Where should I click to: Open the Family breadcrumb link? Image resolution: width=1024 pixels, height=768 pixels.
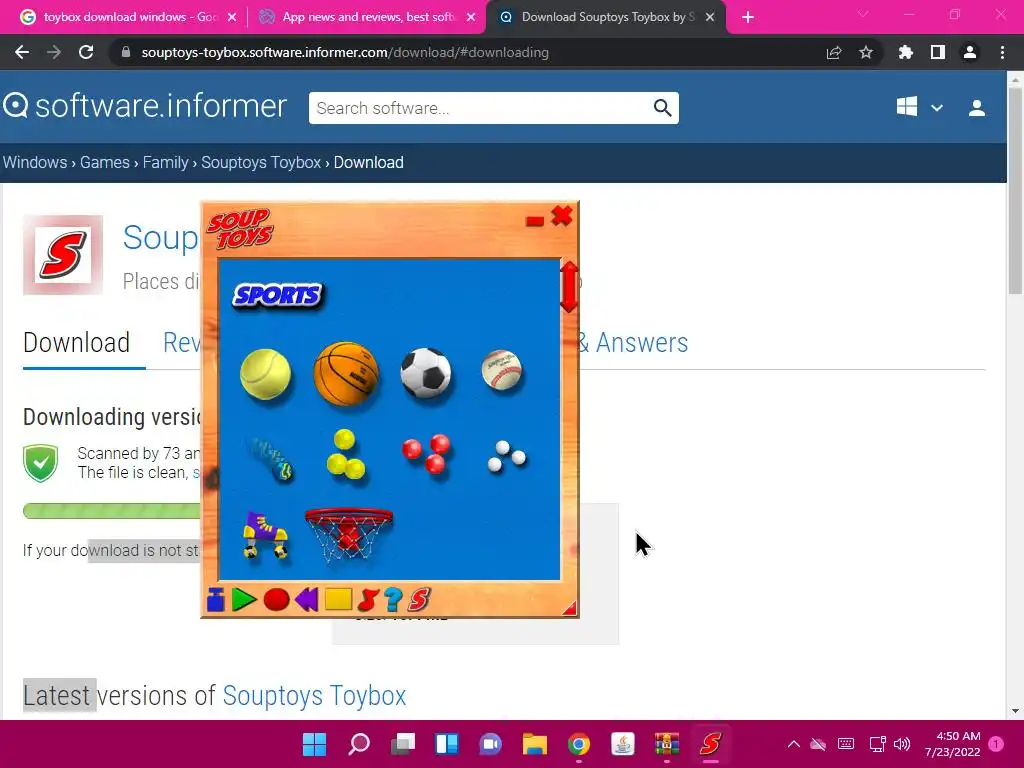[165, 162]
